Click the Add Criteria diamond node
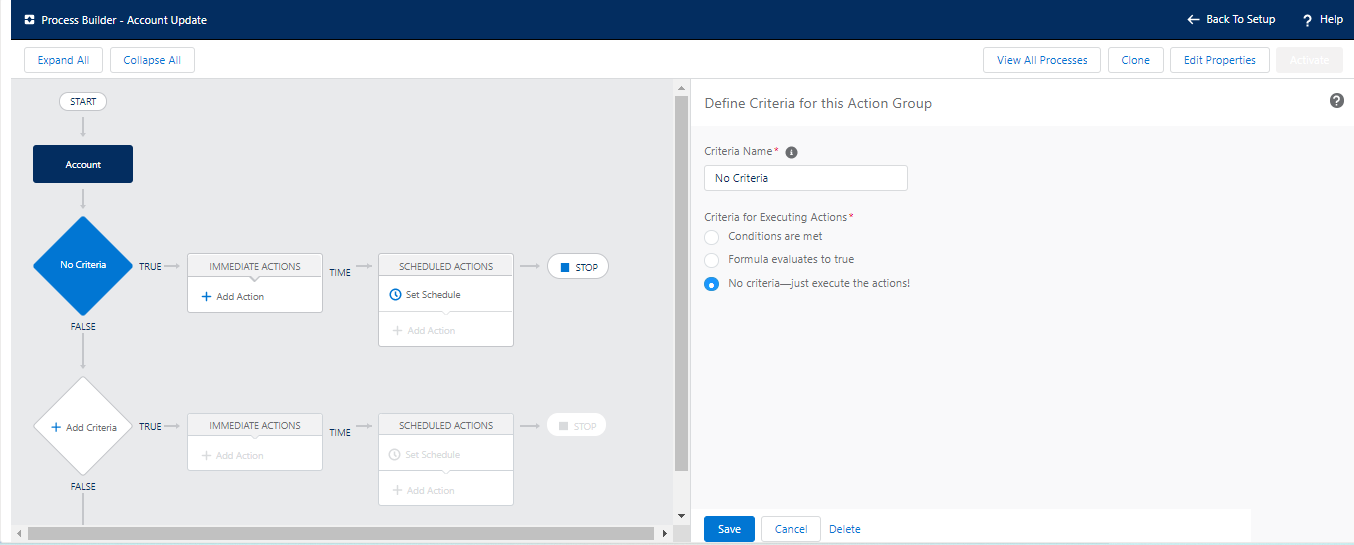 click(83, 427)
